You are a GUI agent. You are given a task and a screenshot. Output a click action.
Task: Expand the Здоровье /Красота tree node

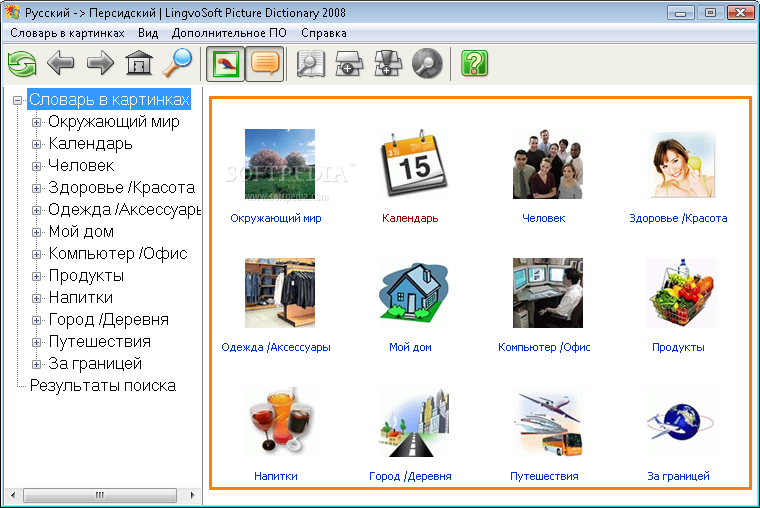pyautogui.click(x=36, y=188)
